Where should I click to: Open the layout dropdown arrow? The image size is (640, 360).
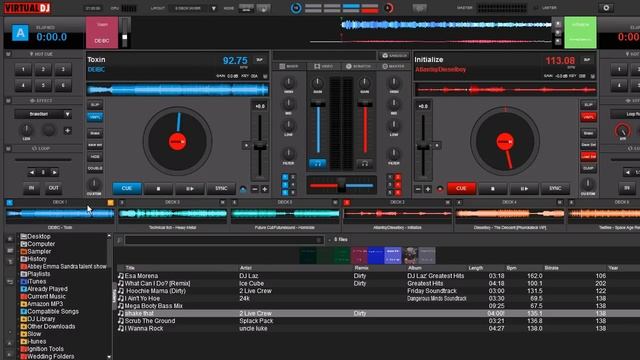213,8
